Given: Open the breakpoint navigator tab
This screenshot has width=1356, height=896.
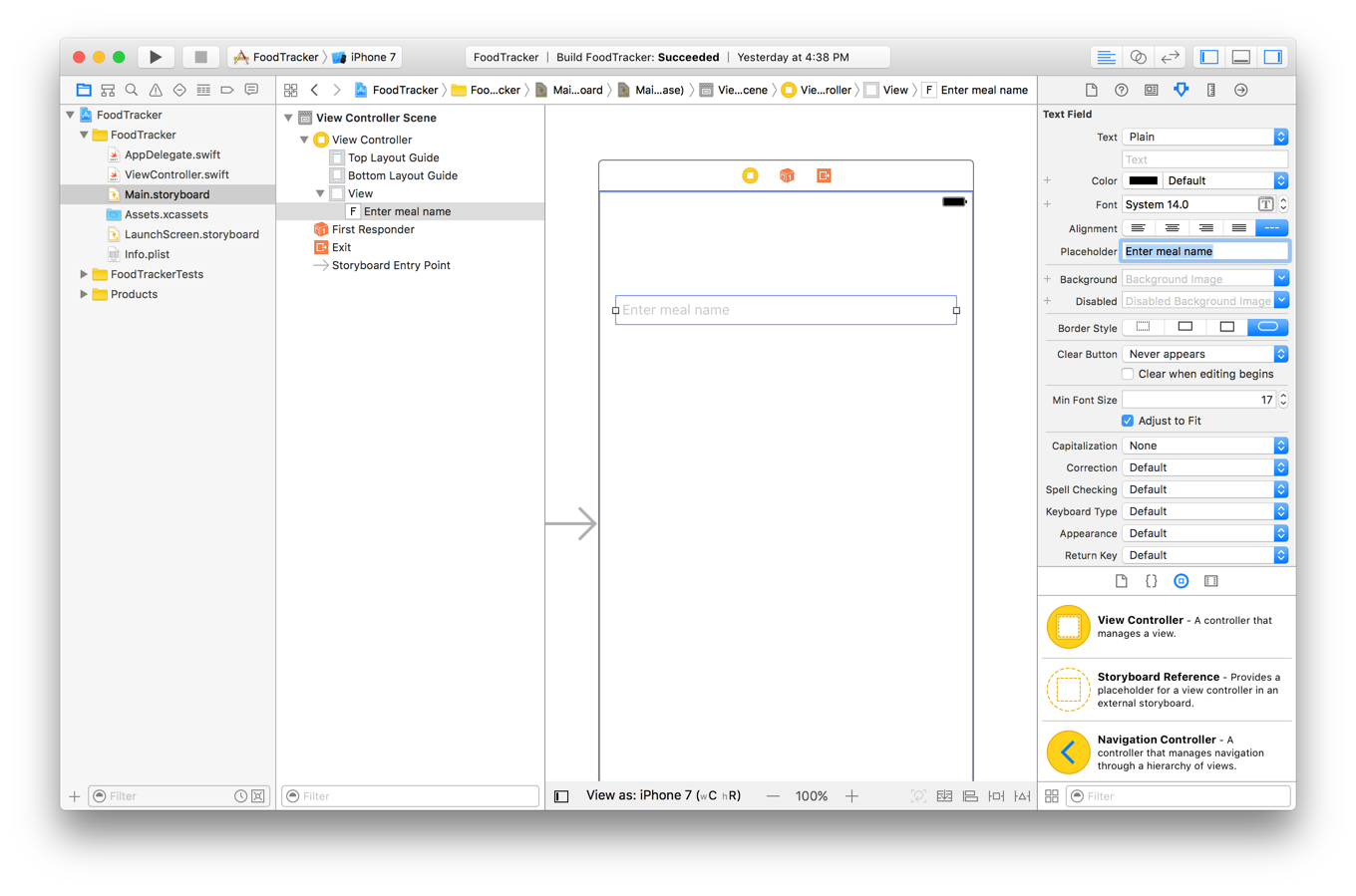Looking at the screenshot, I should 227,90.
